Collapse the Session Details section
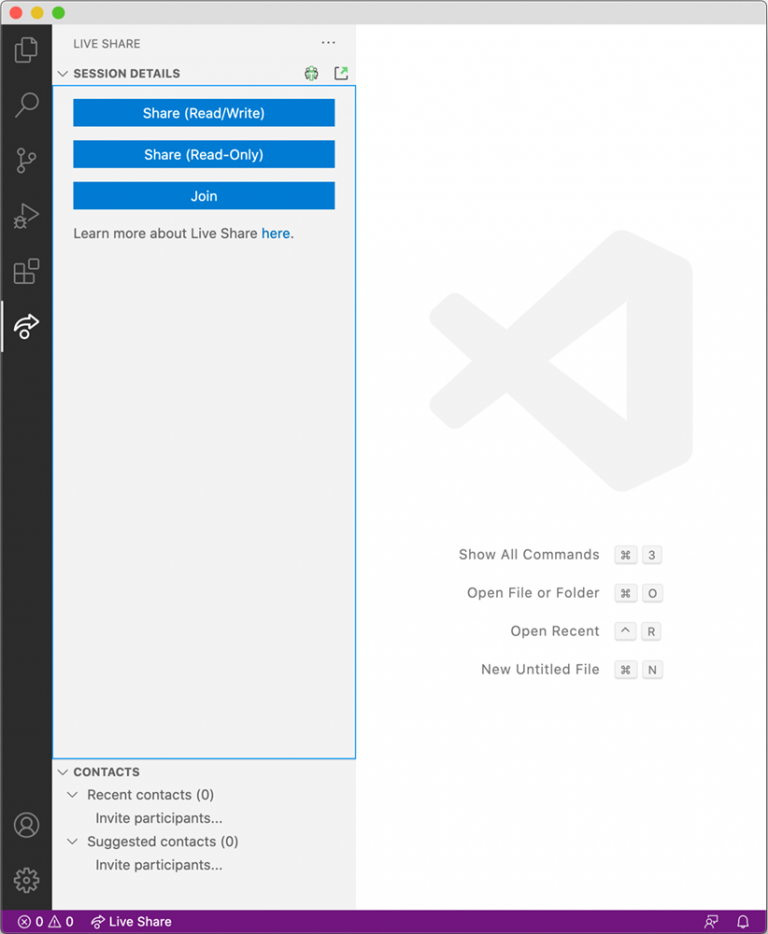The width and height of the screenshot is (768, 934). click(63, 73)
